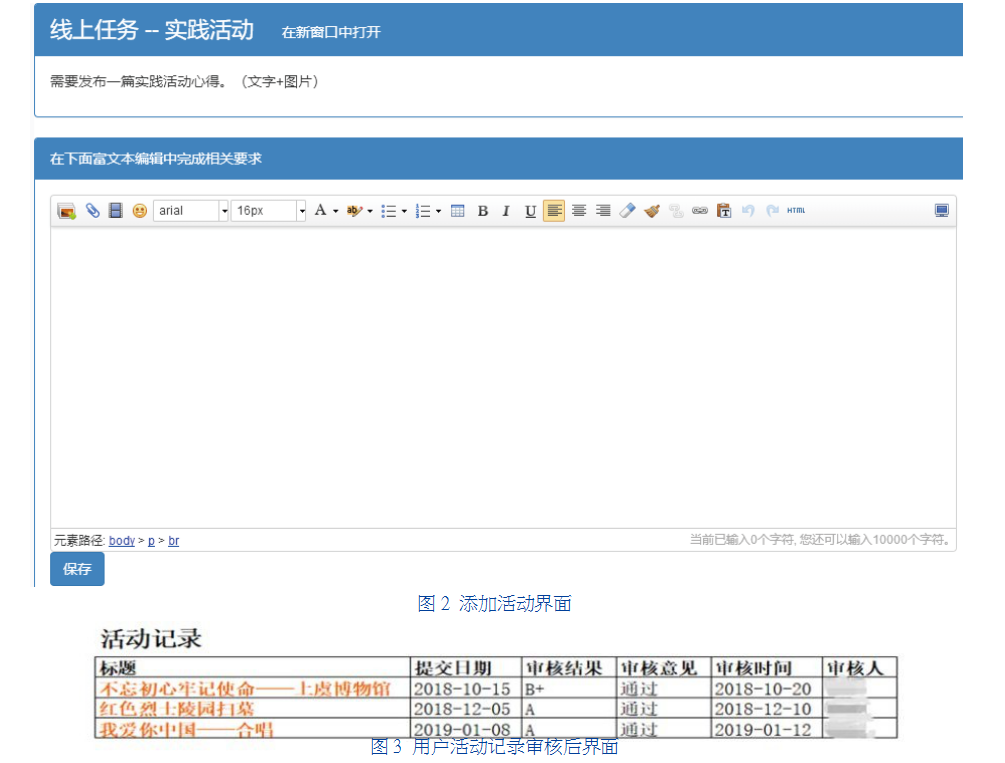
Task: Expand the highlight color dropdown arrow
Action: (370, 211)
